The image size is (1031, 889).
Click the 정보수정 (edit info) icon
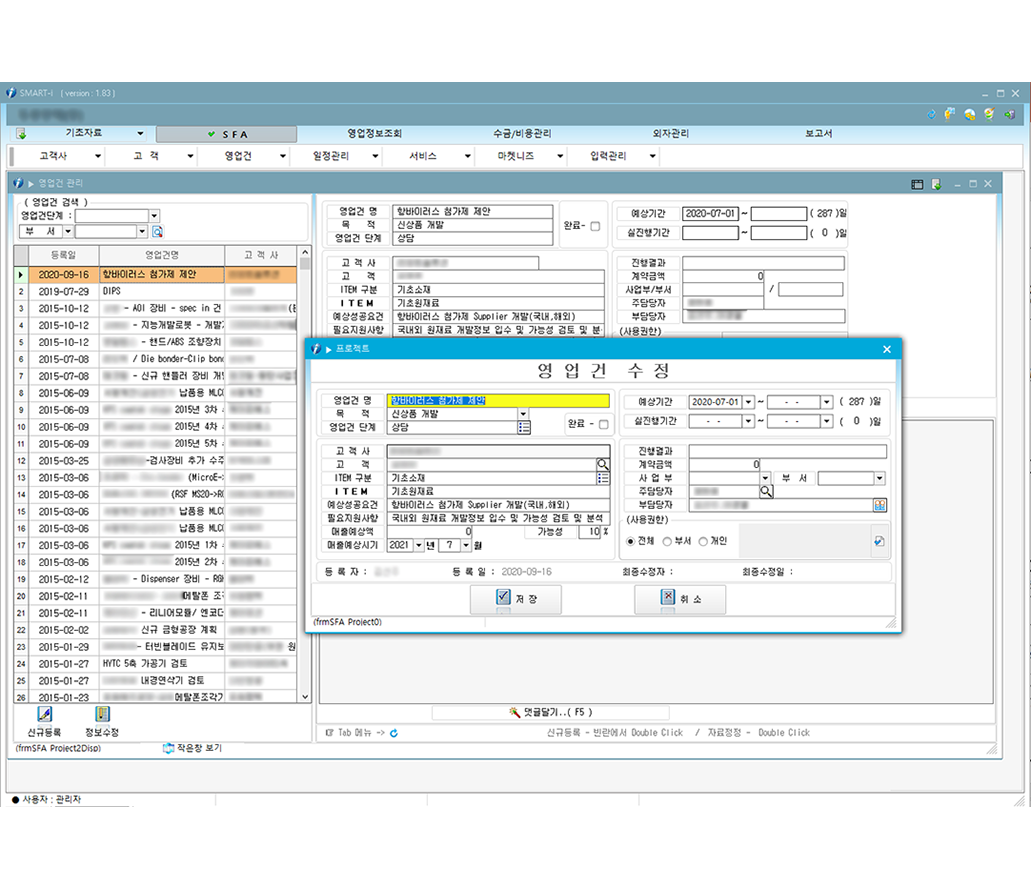click(x=101, y=715)
